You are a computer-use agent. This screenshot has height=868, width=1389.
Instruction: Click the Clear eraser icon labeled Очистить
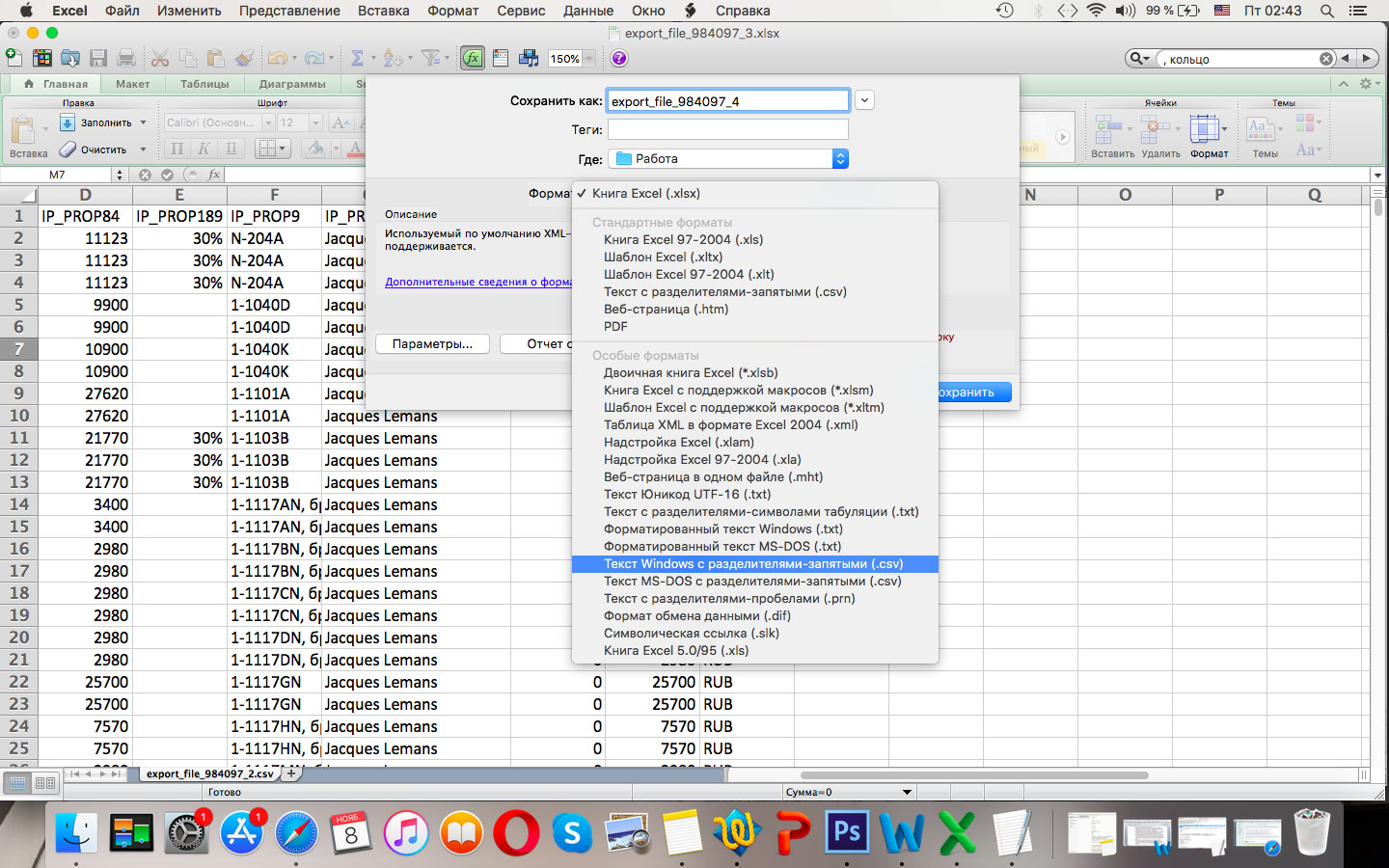pyautogui.click(x=68, y=149)
